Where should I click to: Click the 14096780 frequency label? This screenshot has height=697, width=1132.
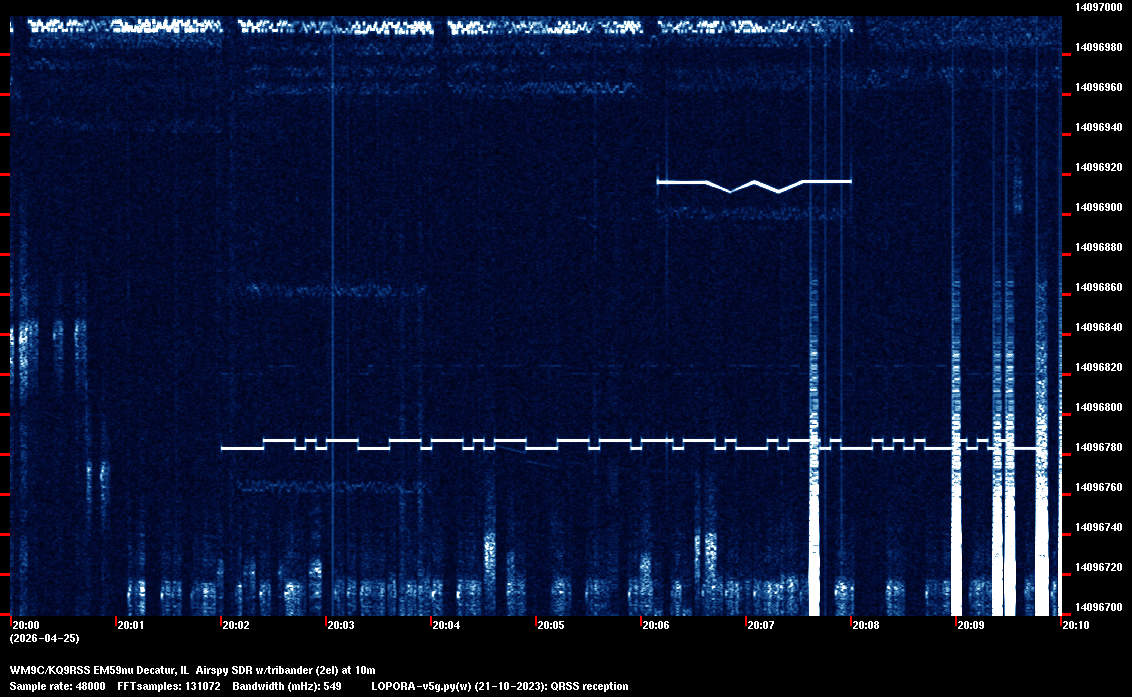[x=1098, y=447]
